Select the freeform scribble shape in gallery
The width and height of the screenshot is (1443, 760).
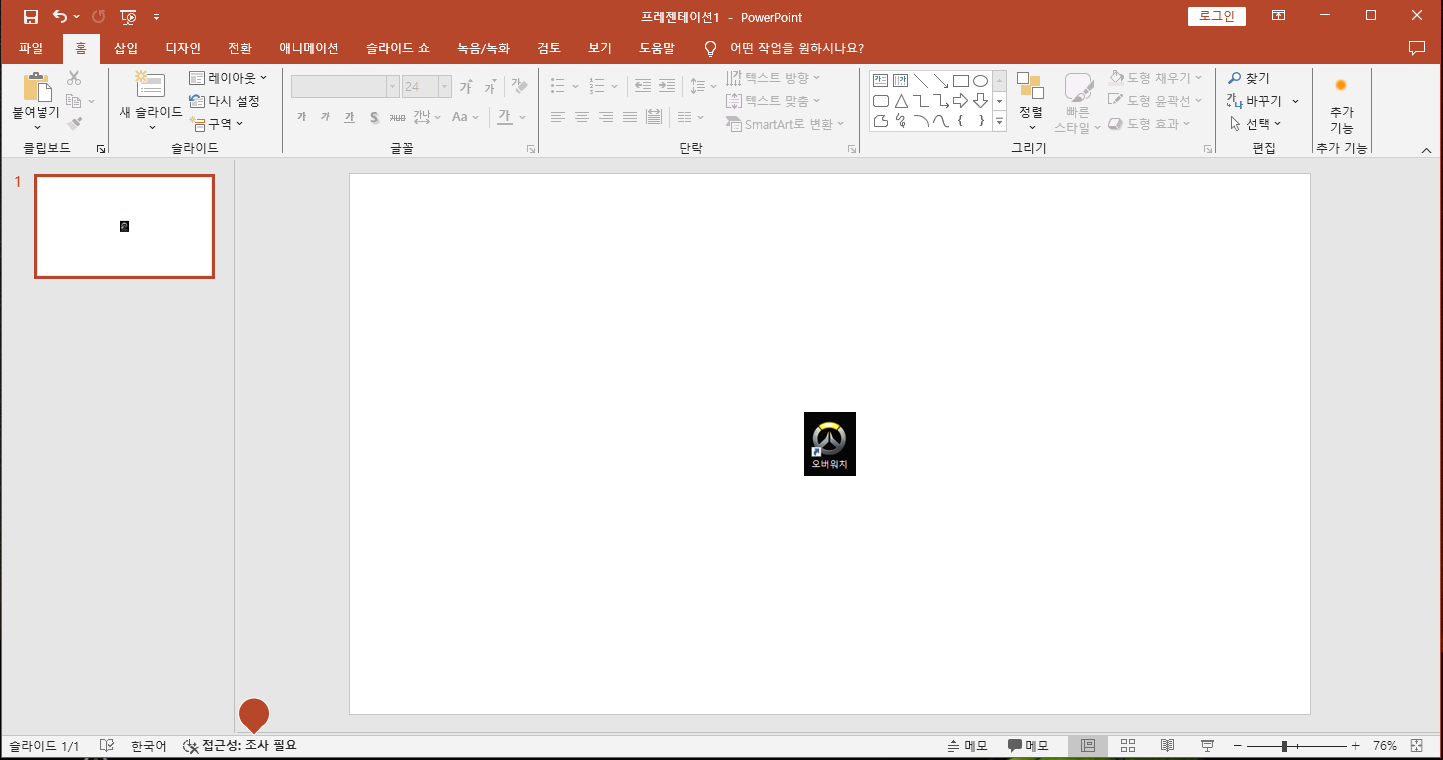(x=901, y=121)
